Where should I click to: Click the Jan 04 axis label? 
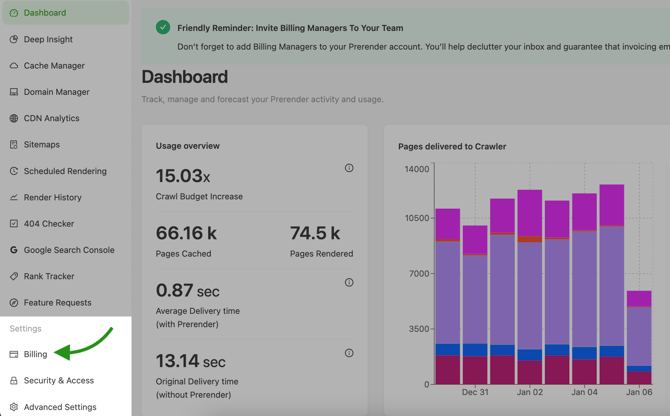coord(585,392)
